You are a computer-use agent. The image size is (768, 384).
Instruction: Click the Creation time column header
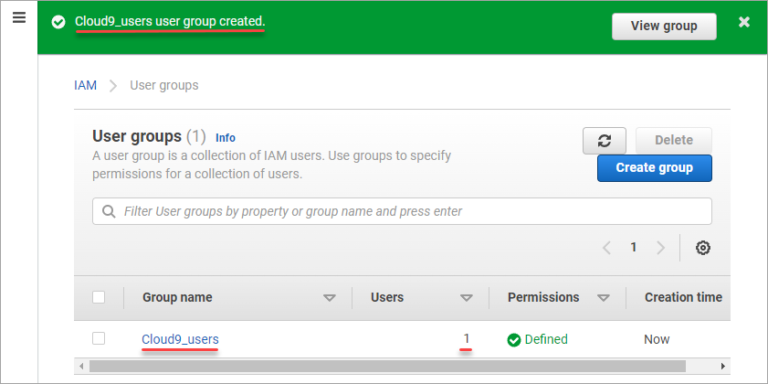[683, 297]
